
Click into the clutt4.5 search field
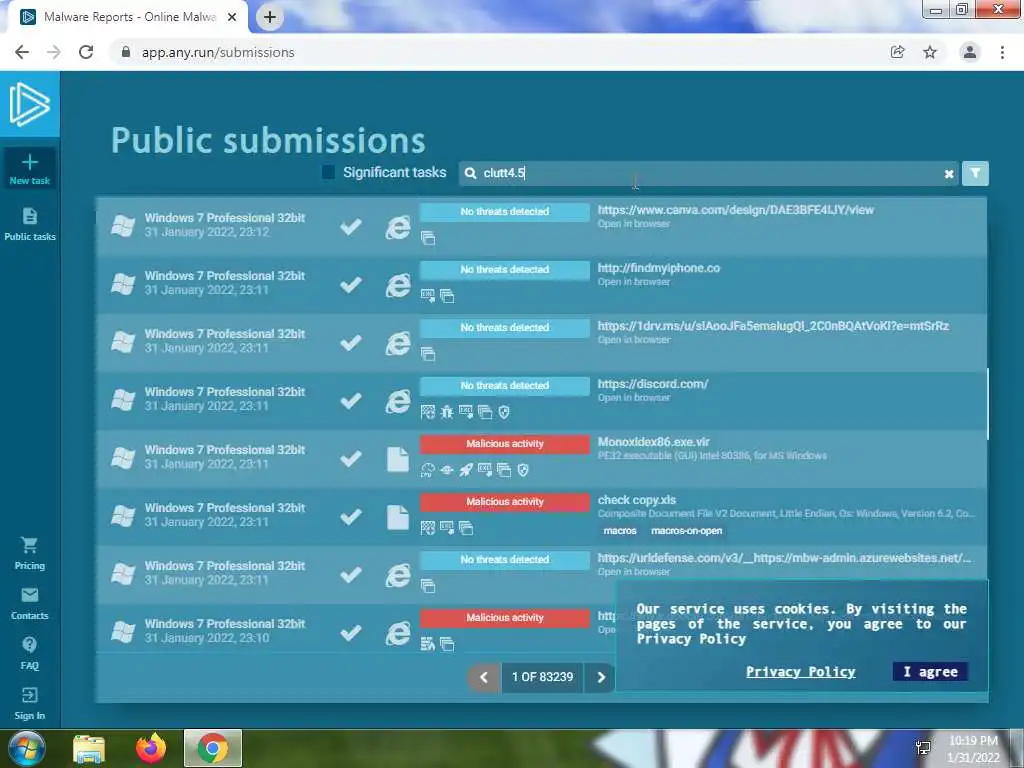coord(709,173)
